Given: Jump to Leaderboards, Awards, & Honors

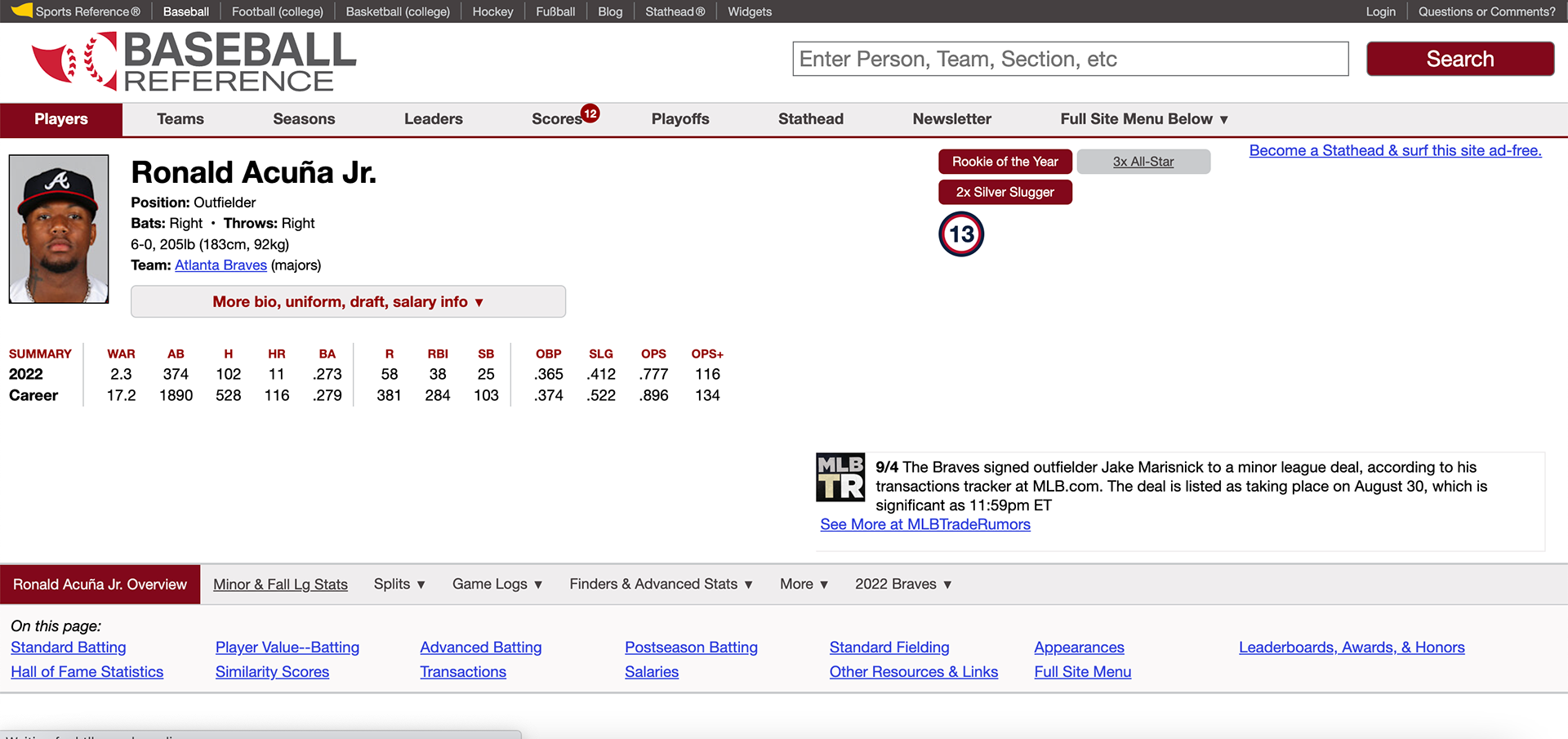Looking at the screenshot, I should click(x=1352, y=648).
